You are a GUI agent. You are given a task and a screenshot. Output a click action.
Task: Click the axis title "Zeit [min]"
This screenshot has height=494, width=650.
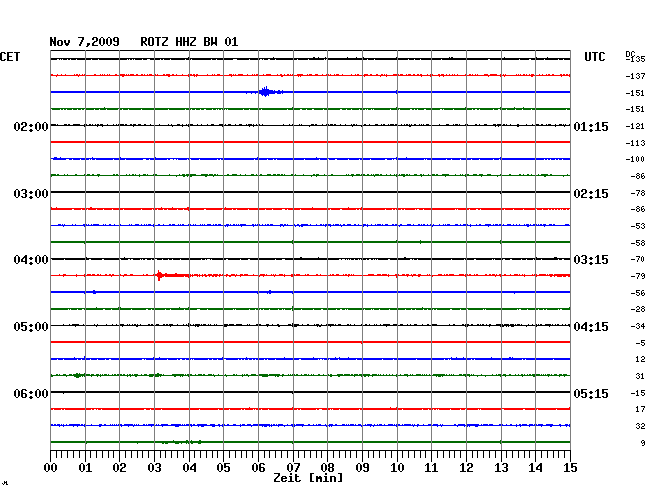tap(308, 478)
